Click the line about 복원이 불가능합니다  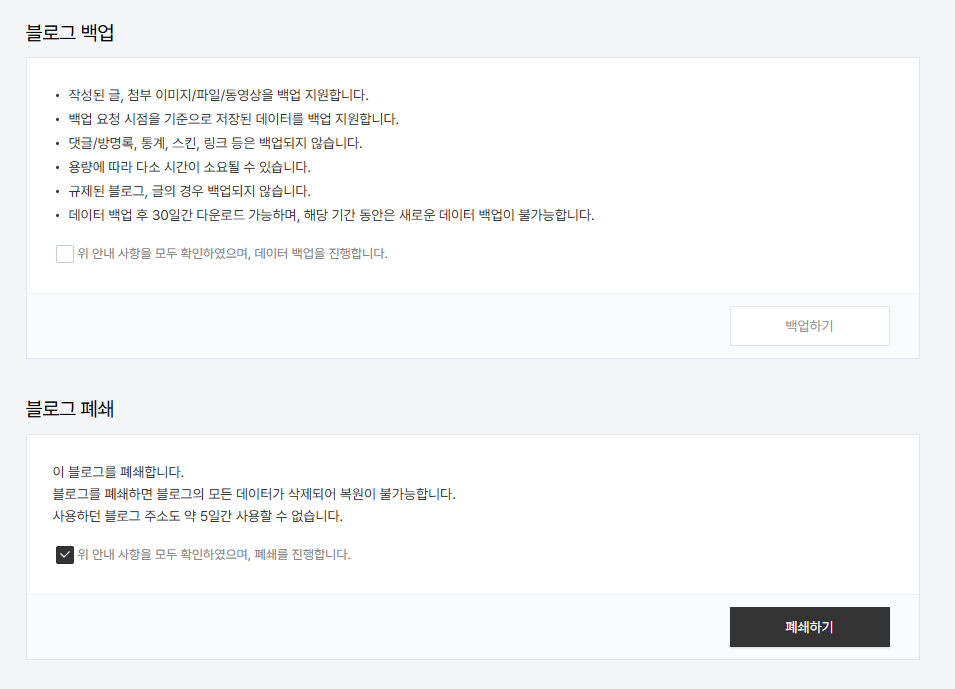[x=254, y=494]
